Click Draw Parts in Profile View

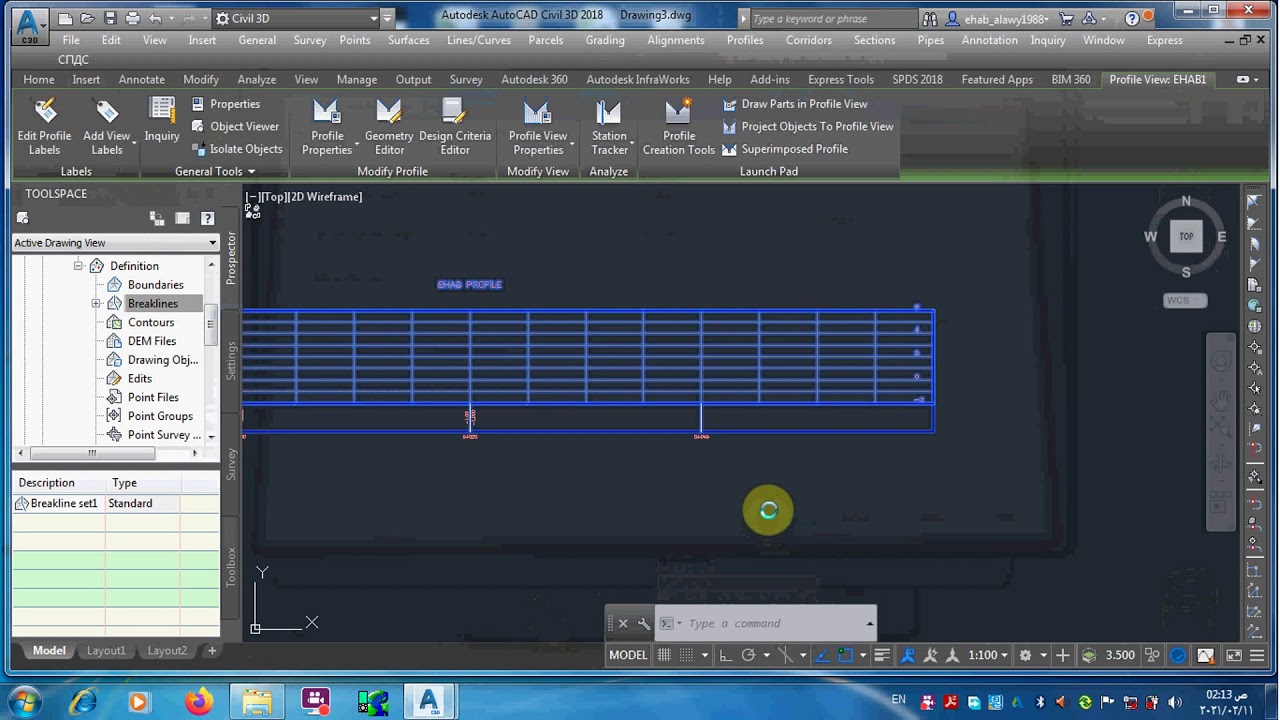coord(794,104)
